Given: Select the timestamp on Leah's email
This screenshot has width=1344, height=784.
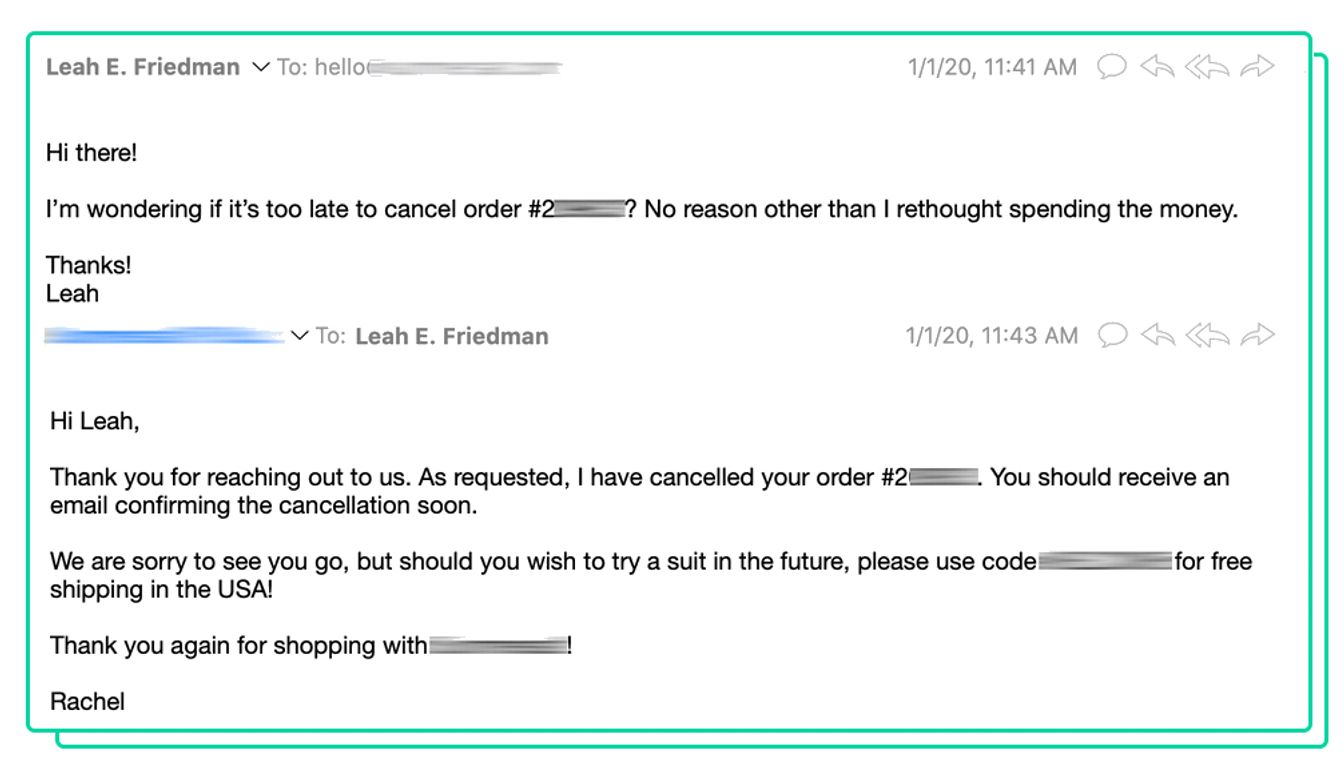Looking at the screenshot, I should [x=990, y=66].
